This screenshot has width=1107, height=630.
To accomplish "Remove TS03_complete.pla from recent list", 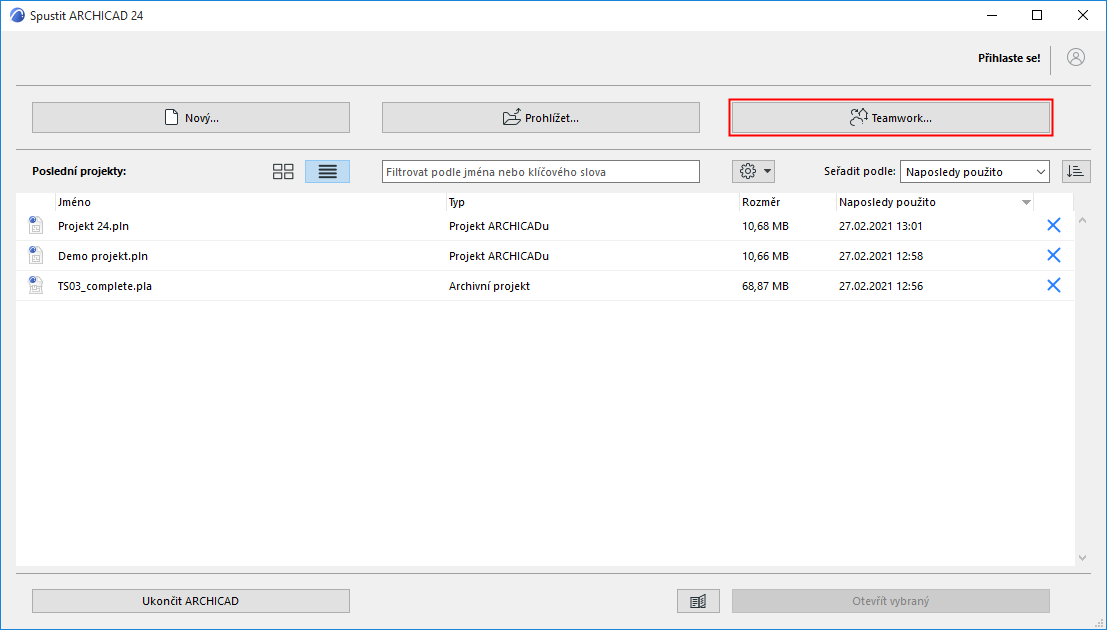I will tap(1053, 285).
